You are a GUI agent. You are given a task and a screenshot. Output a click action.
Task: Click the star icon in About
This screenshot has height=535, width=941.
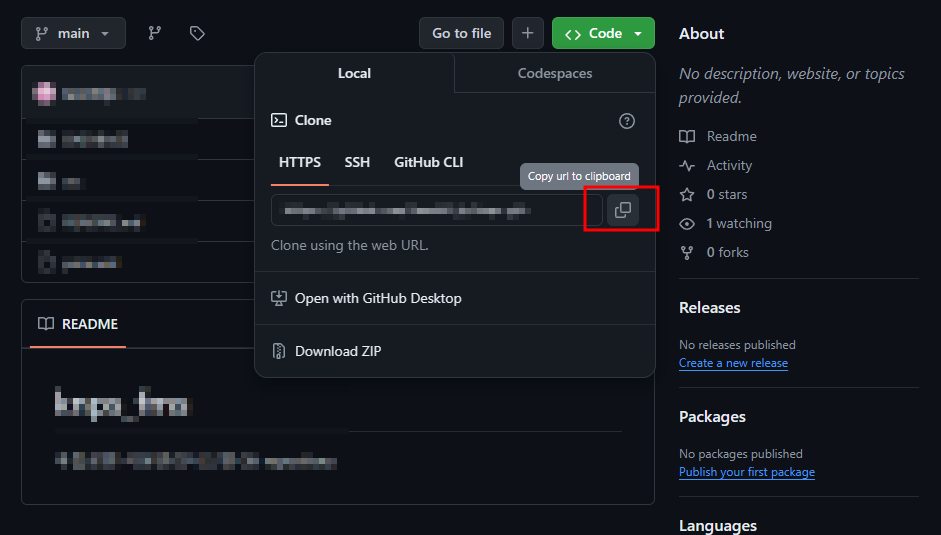pos(687,195)
